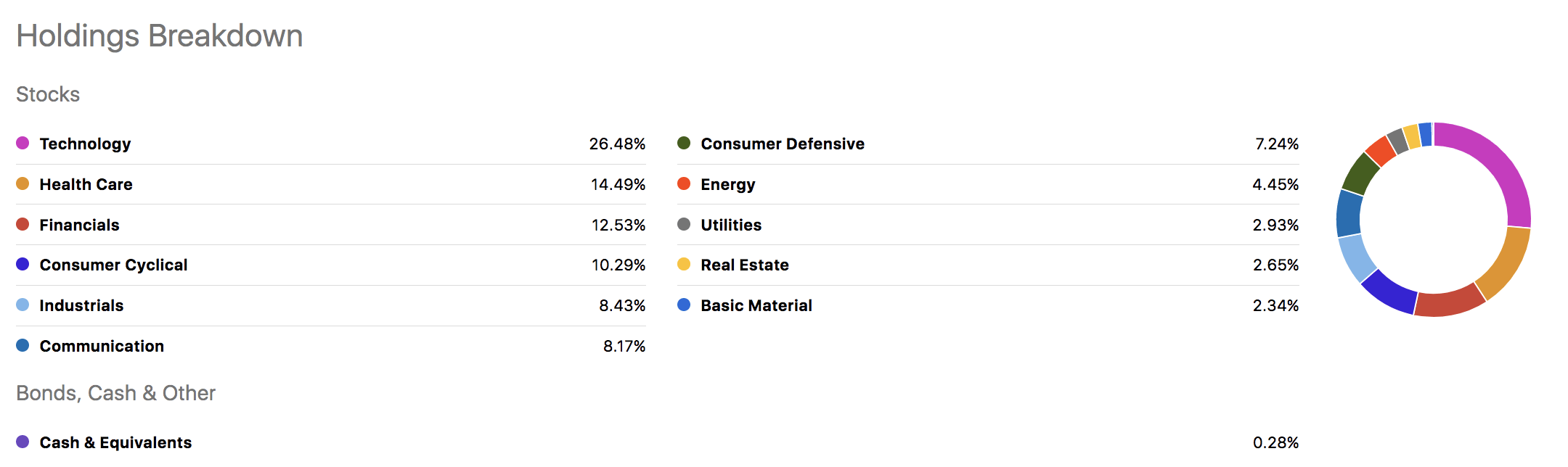The height and width of the screenshot is (467, 1568).
Task: Click the red Financials donut segment
Action: [x=1449, y=303]
